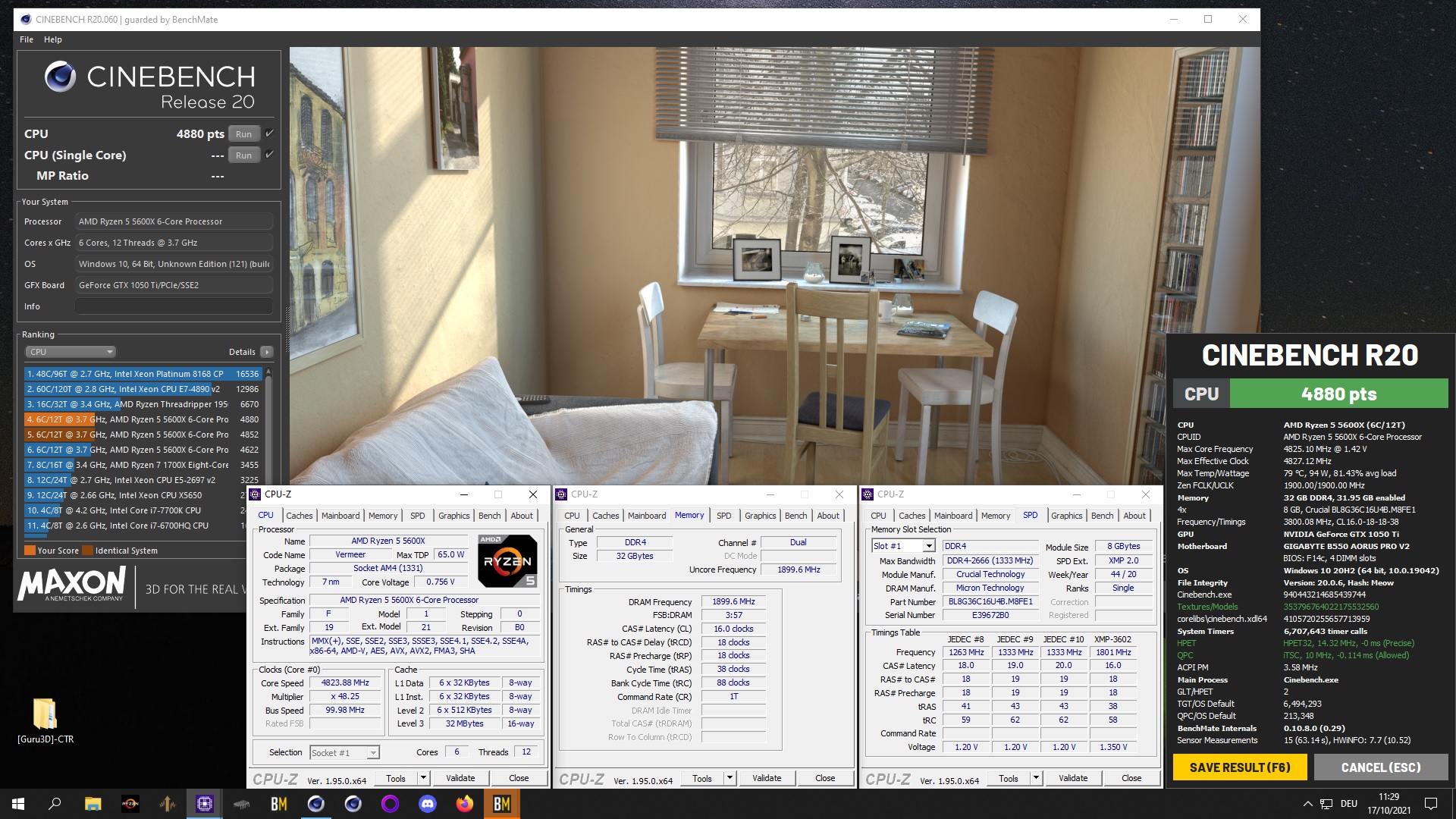Open About tab in CPU-Z Memory window
Viewport: 1456px width, 819px height.
coord(828,516)
